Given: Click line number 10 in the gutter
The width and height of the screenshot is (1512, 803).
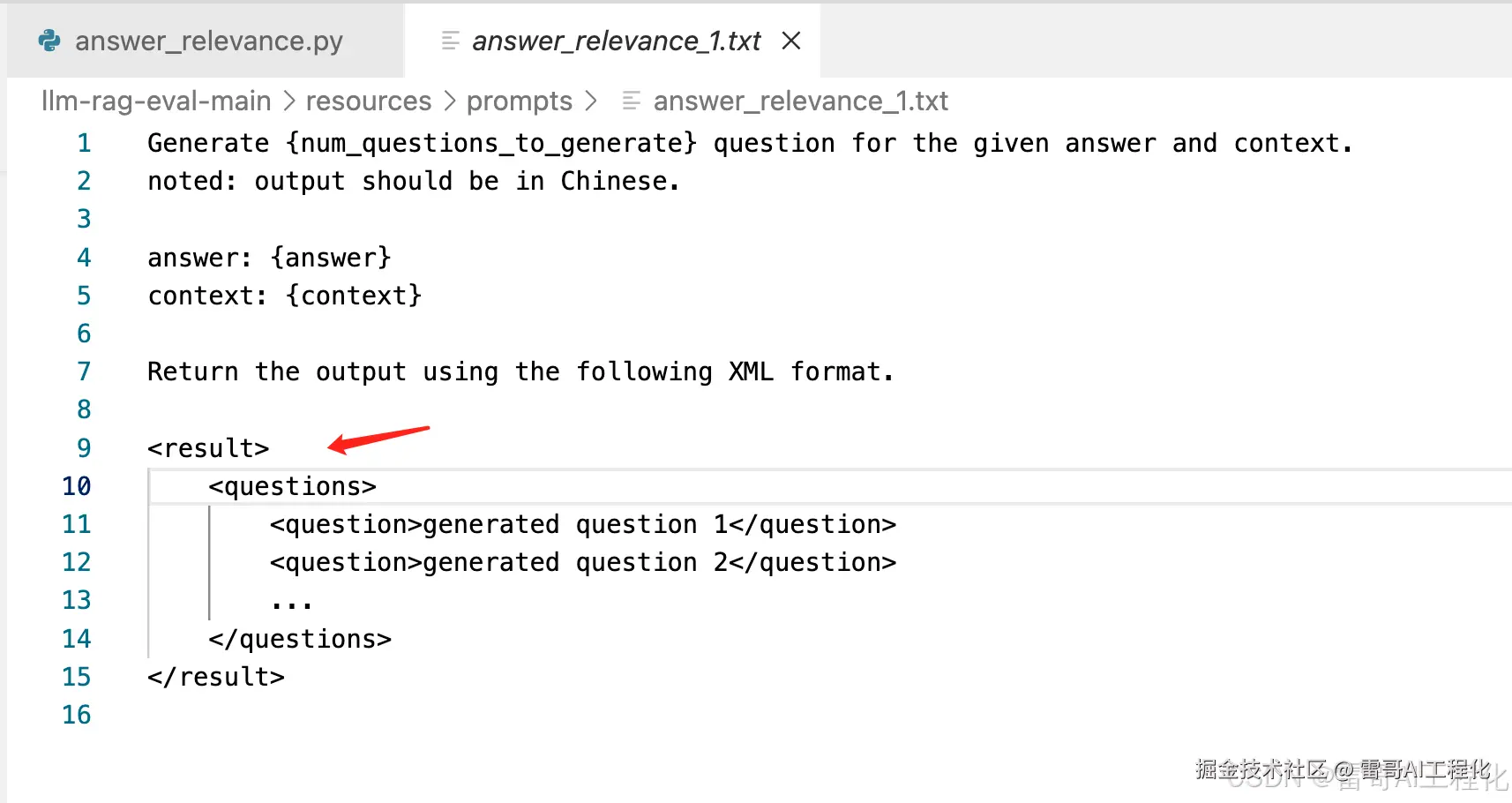Looking at the screenshot, I should point(77,486).
